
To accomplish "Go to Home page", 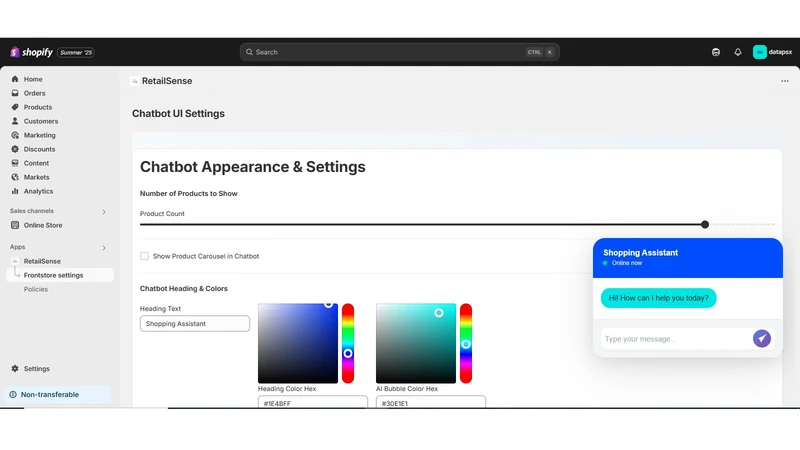I will 33,79.
